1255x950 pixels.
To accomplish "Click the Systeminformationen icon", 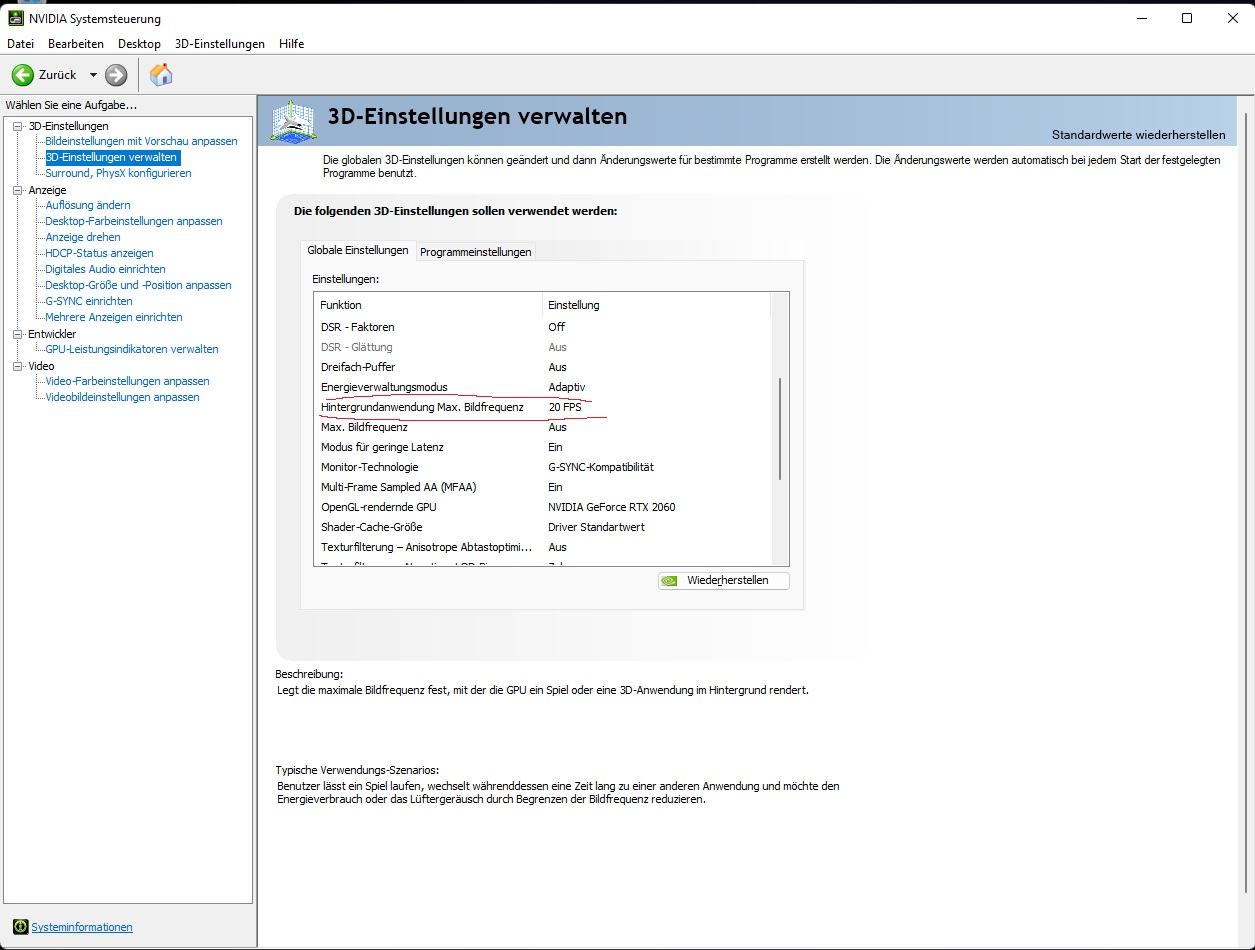I will click(x=20, y=927).
